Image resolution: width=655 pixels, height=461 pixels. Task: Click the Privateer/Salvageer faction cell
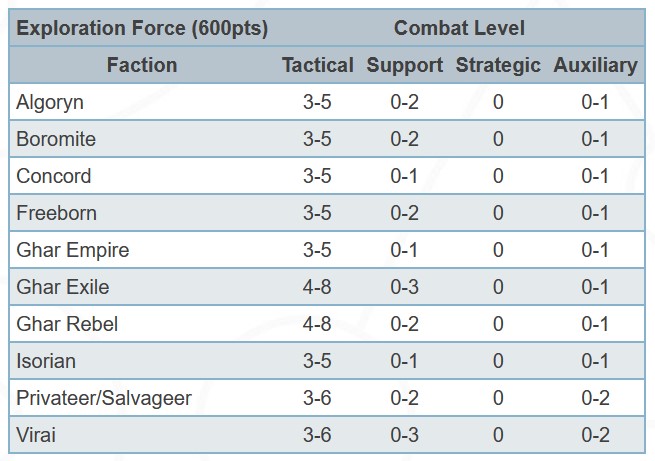coord(104,398)
